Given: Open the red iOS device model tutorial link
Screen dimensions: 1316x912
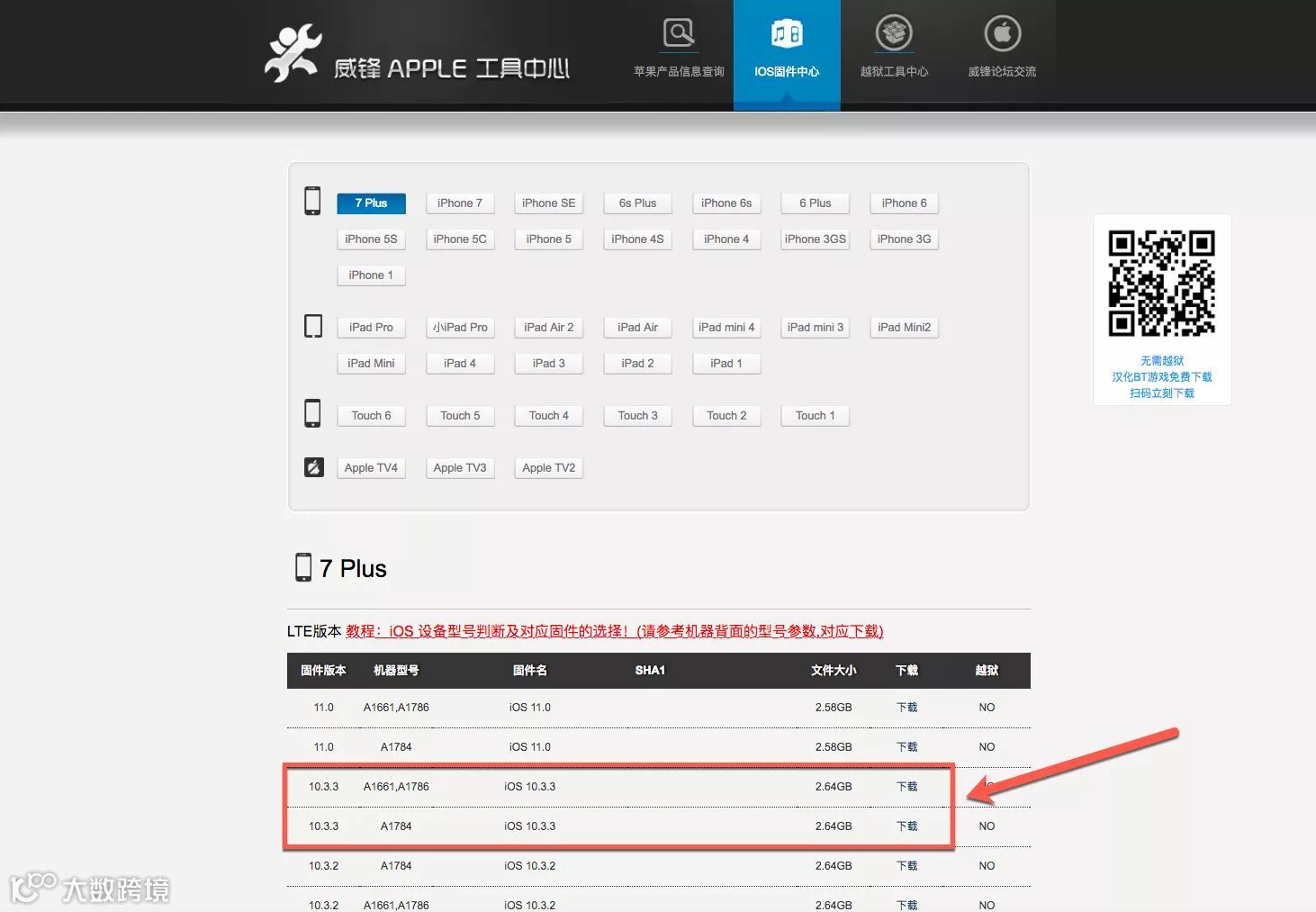Looking at the screenshot, I should pyautogui.click(x=615, y=631).
